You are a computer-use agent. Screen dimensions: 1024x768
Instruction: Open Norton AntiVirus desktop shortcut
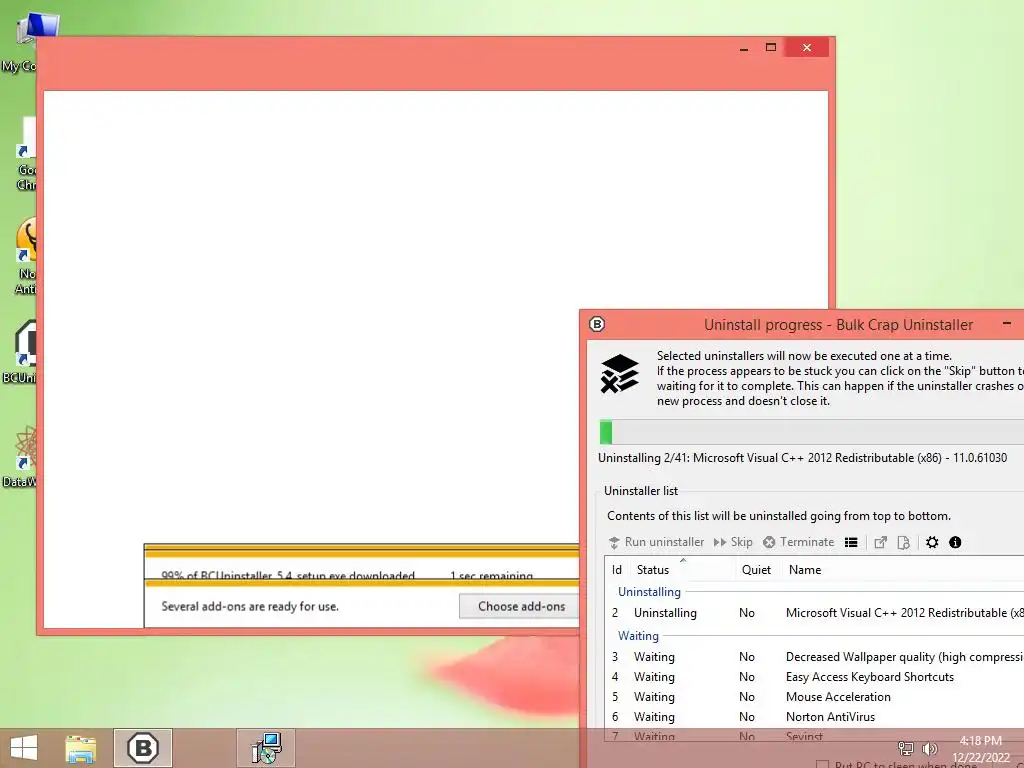24,257
